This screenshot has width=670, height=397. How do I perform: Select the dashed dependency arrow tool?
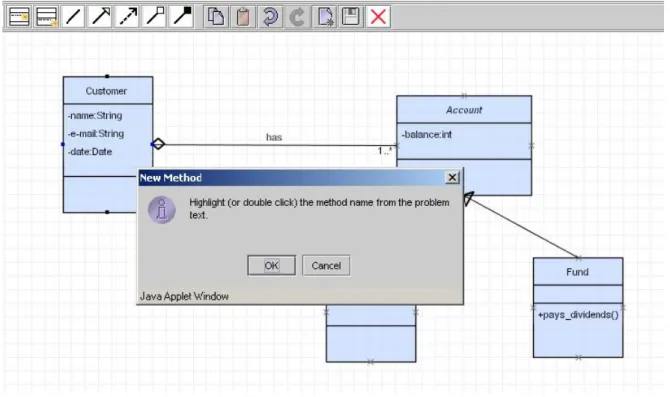pos(128,17)
